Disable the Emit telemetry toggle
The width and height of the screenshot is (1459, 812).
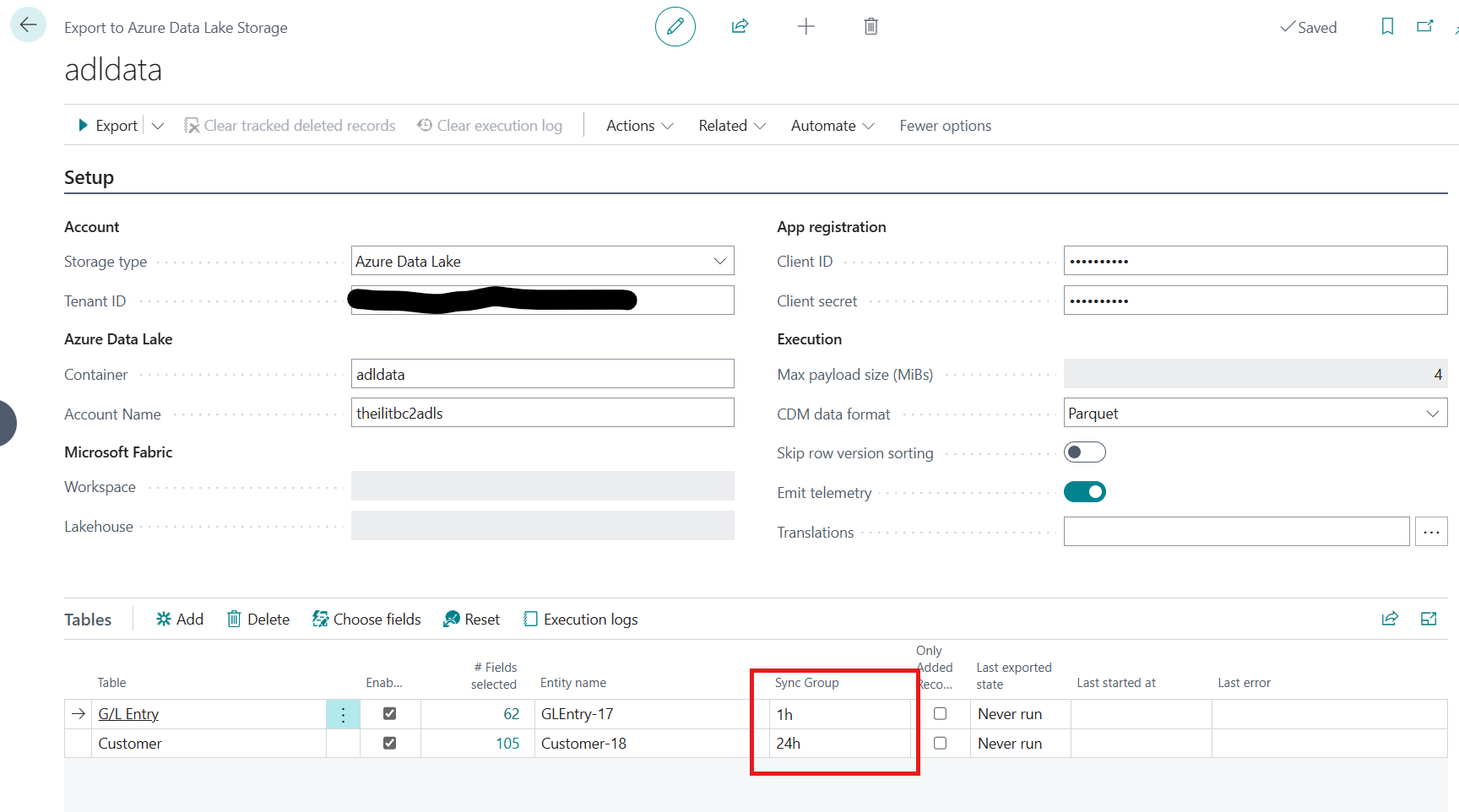click(x=1085, y=491)
